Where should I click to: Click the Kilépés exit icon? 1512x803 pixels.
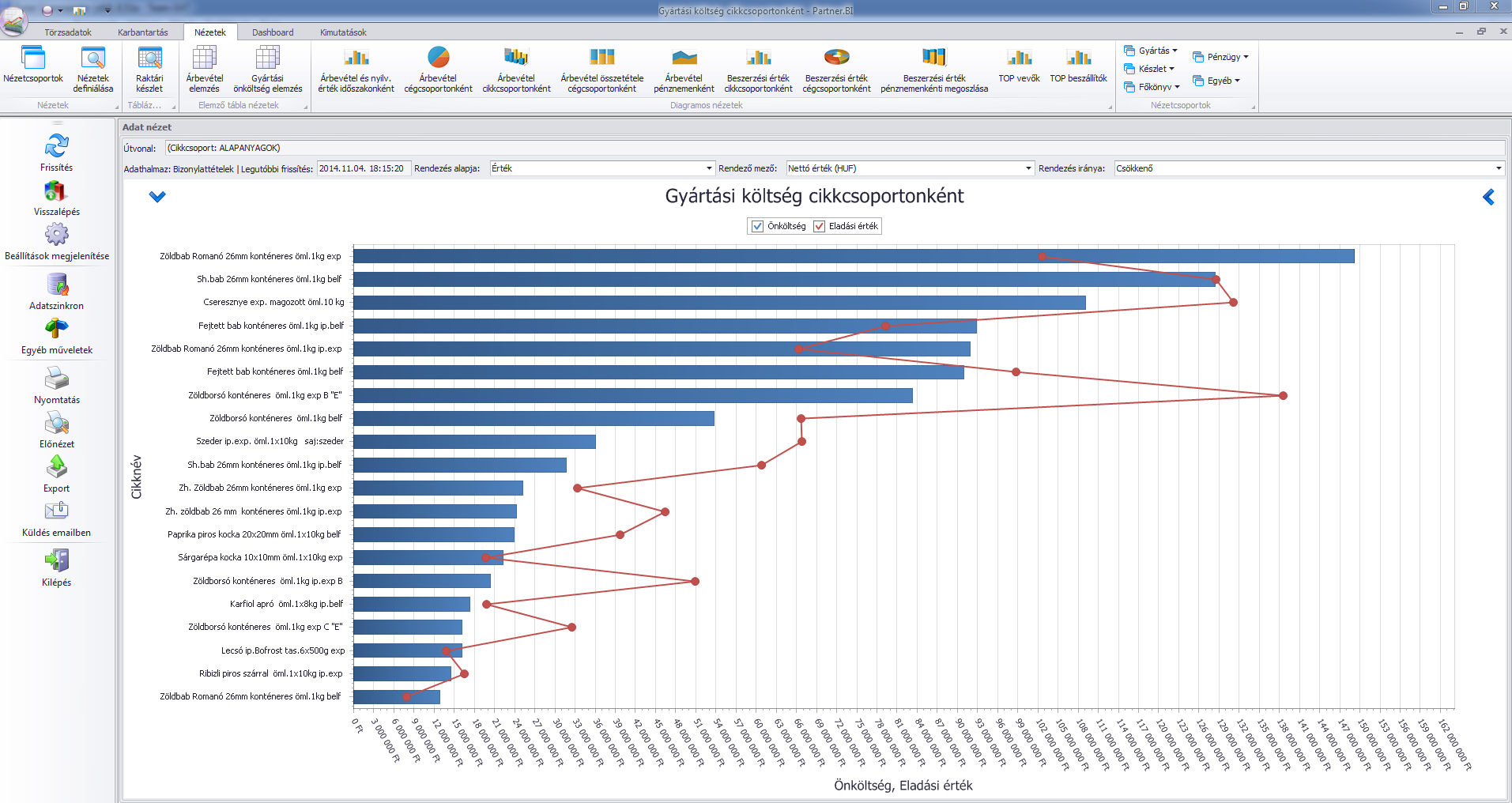[56, 561]
